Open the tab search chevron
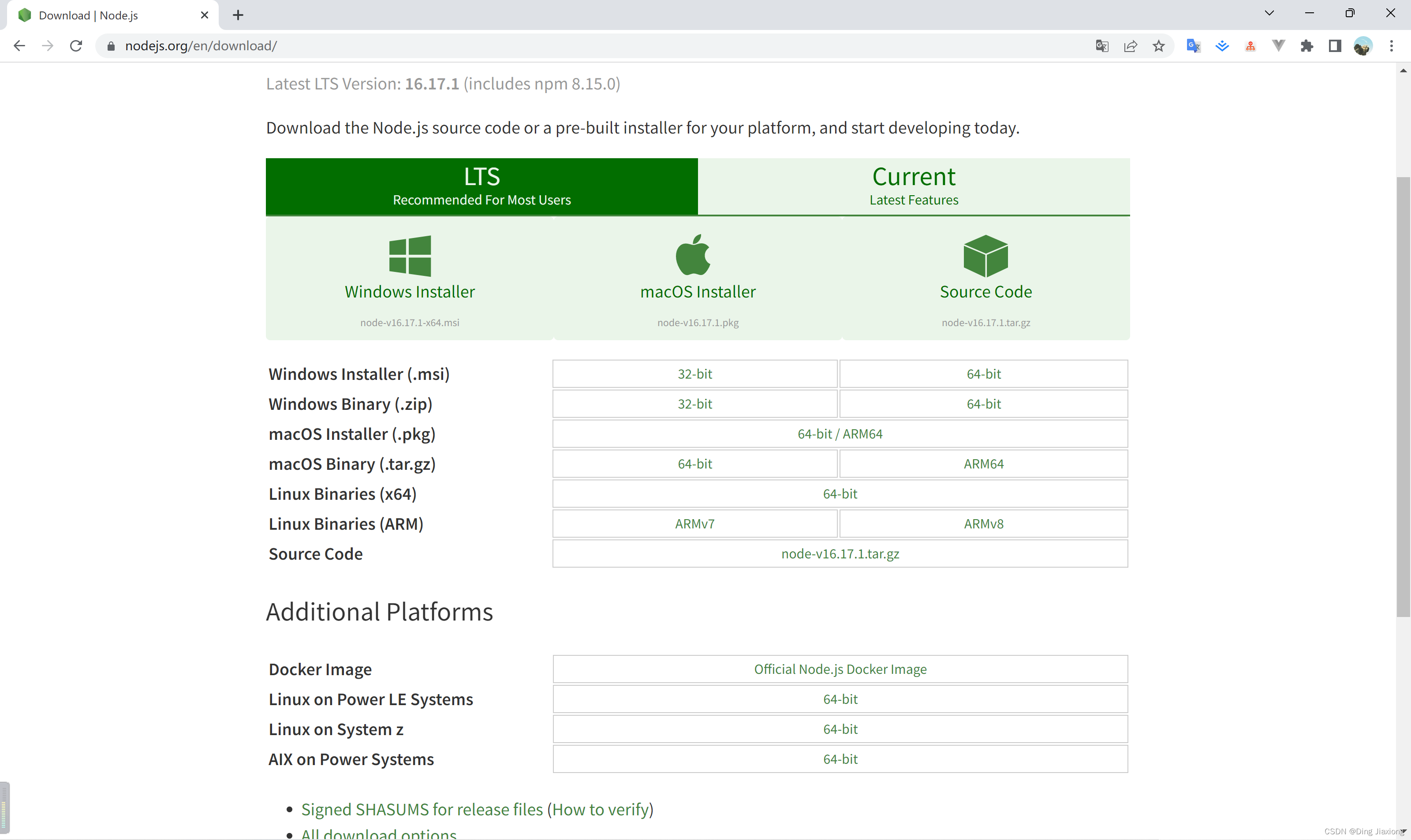 (x=1269, y=13)
